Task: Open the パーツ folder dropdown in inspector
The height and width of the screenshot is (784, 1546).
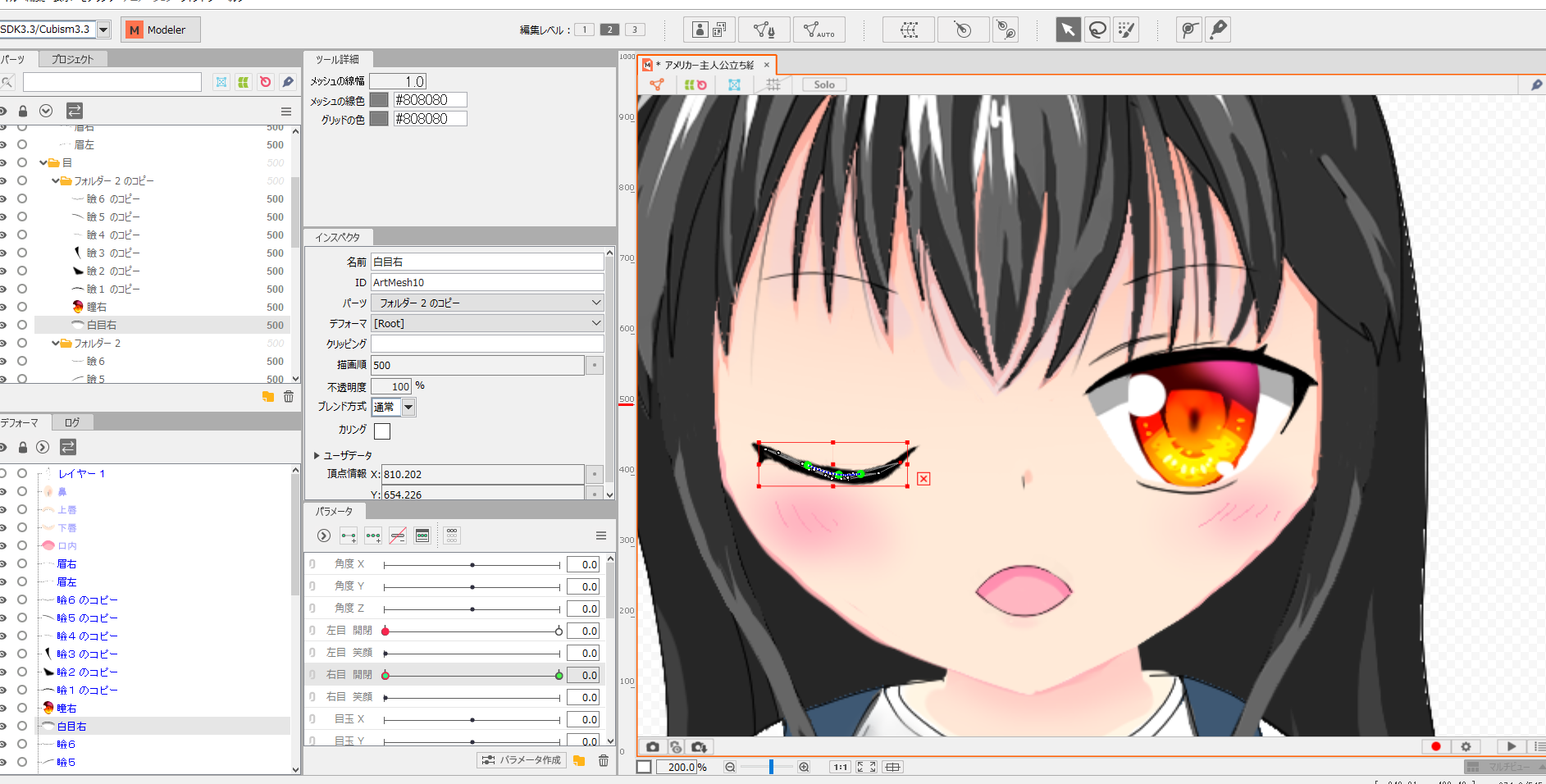Action: [488, 303]
